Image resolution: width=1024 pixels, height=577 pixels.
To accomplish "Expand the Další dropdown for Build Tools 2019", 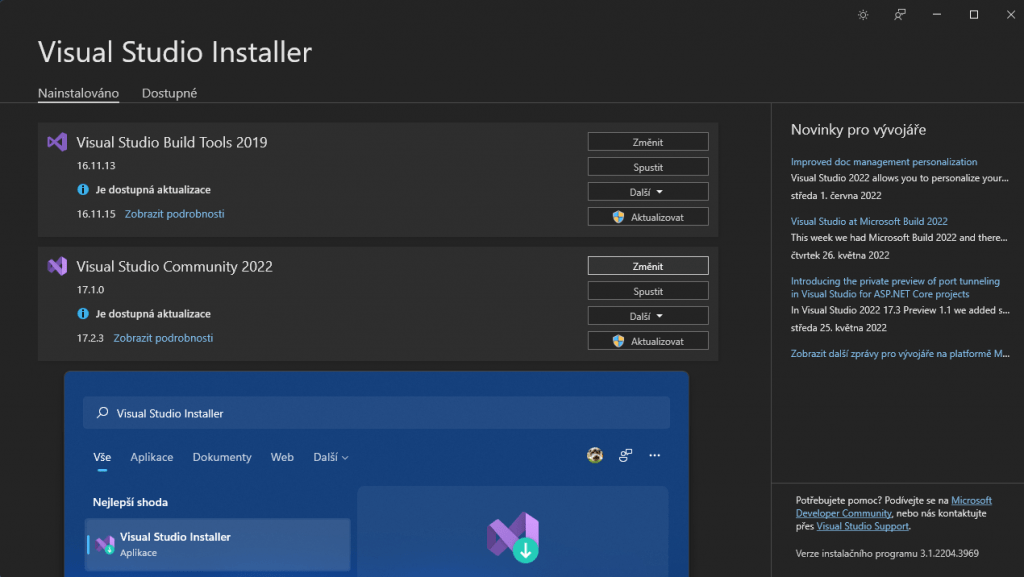I will [647, 192].
